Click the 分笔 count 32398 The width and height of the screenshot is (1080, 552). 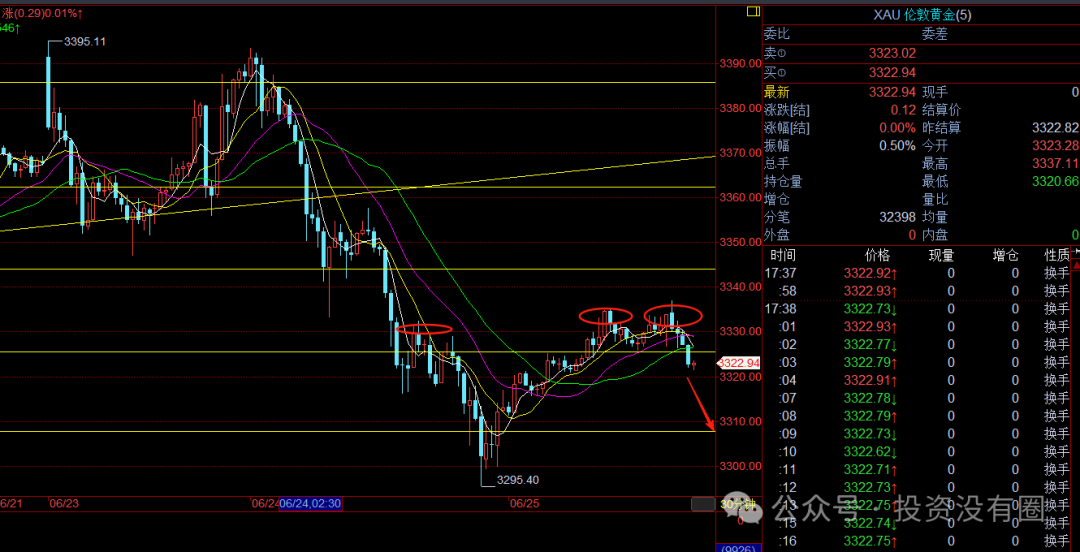point(897,217)
